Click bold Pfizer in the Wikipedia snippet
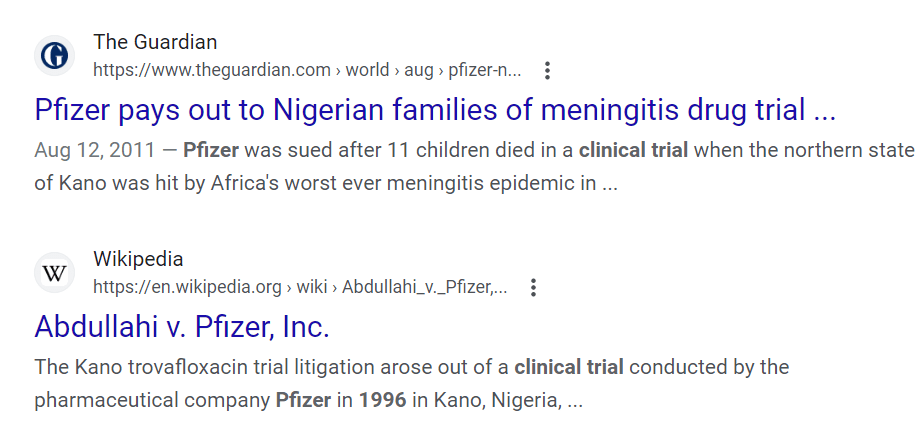 (302, 401)
